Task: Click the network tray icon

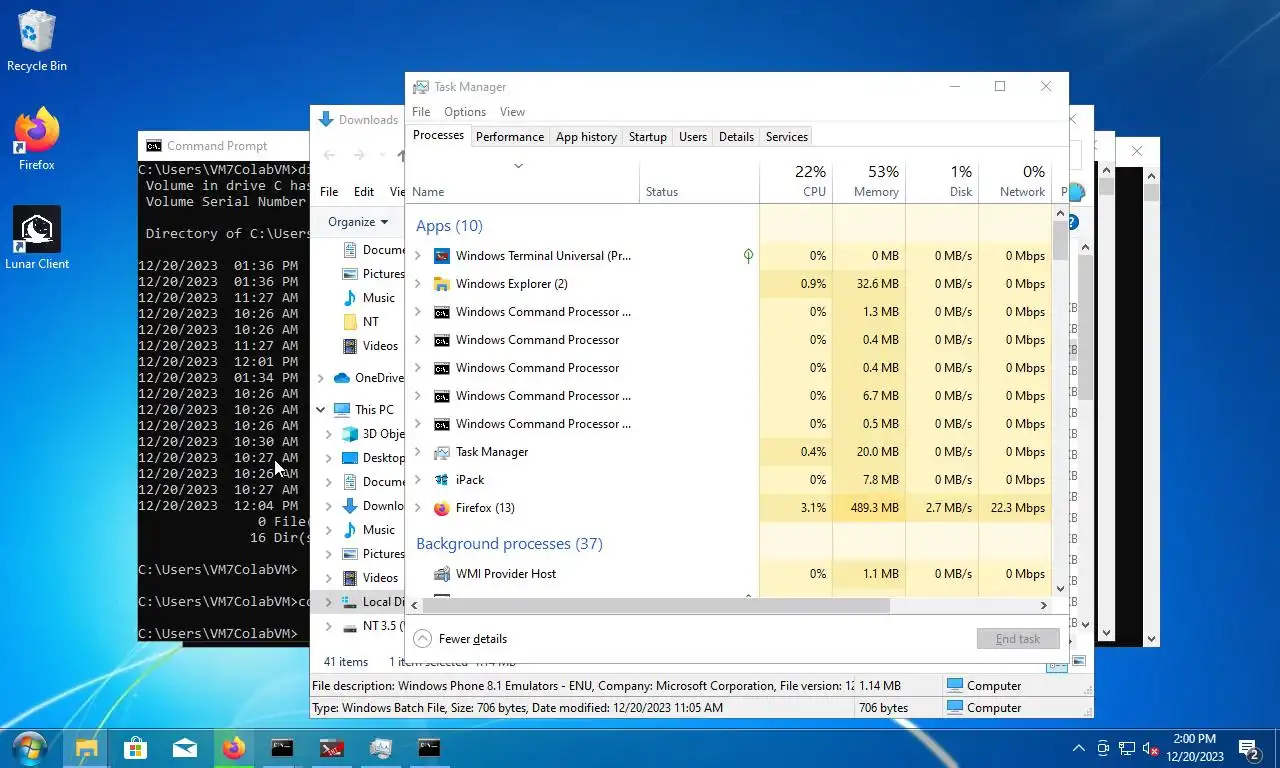Action: [x=1127, y=748]
